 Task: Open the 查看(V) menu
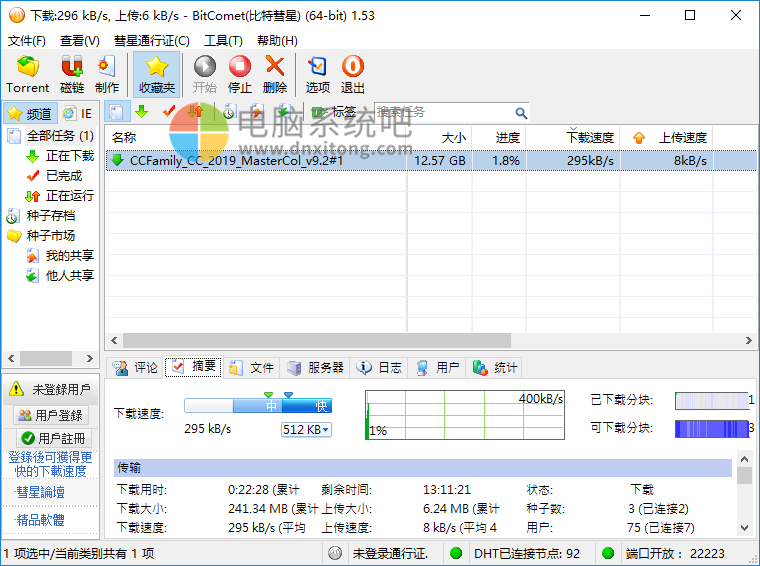[x=80, y=41]
